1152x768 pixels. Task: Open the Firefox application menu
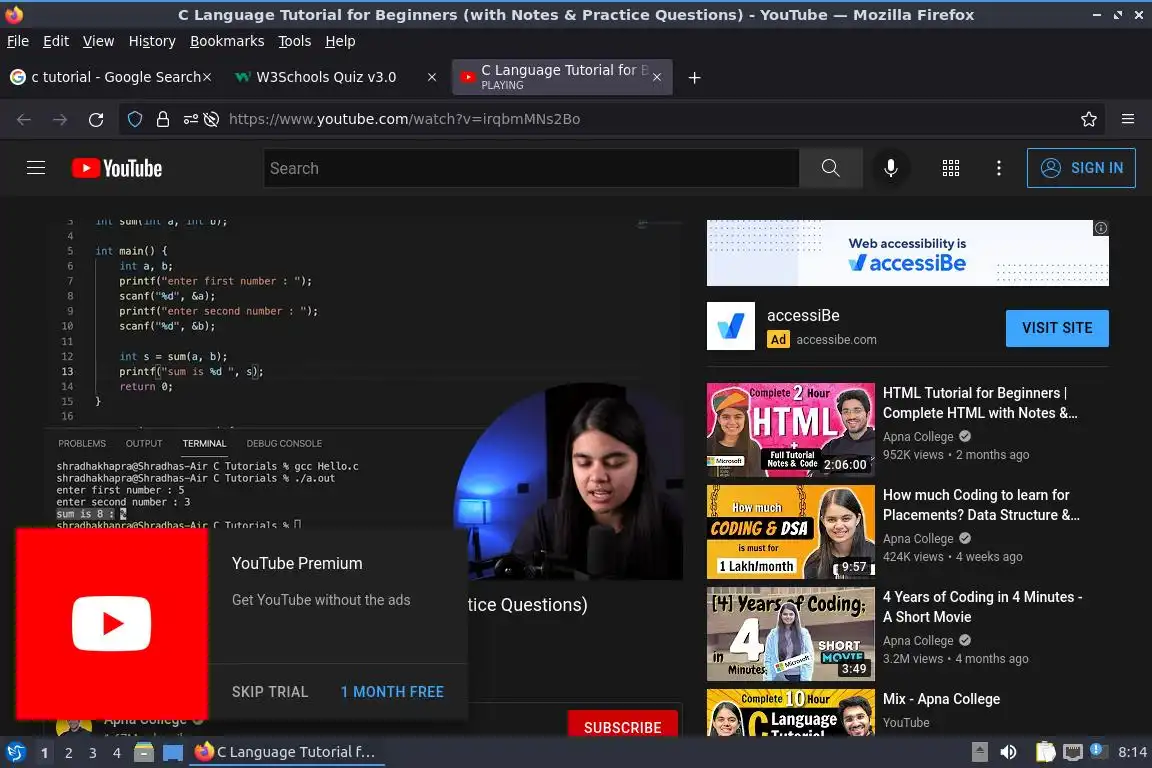(x=1128, y=119)
